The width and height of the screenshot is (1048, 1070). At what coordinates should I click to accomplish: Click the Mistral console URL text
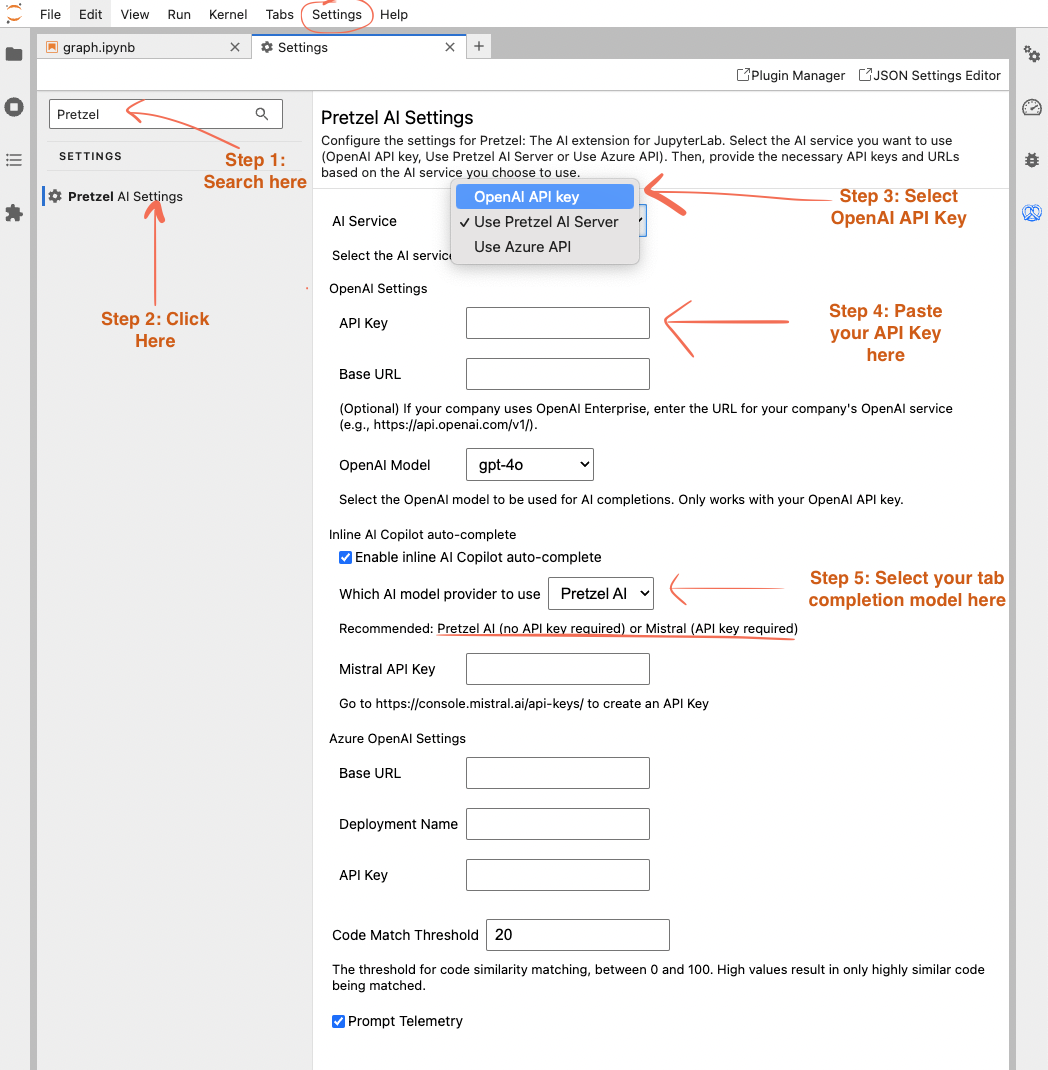480,704
